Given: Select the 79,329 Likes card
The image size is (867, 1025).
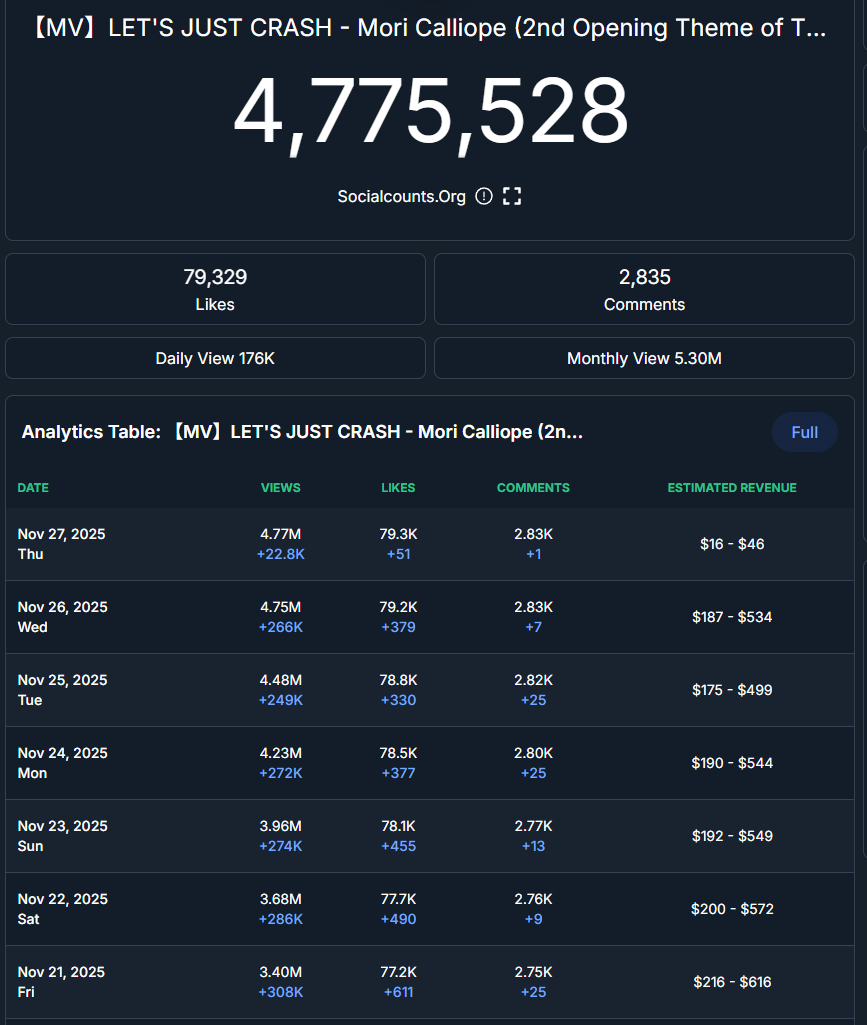Looking at the screenshot, I should click(x=215, y=289).
